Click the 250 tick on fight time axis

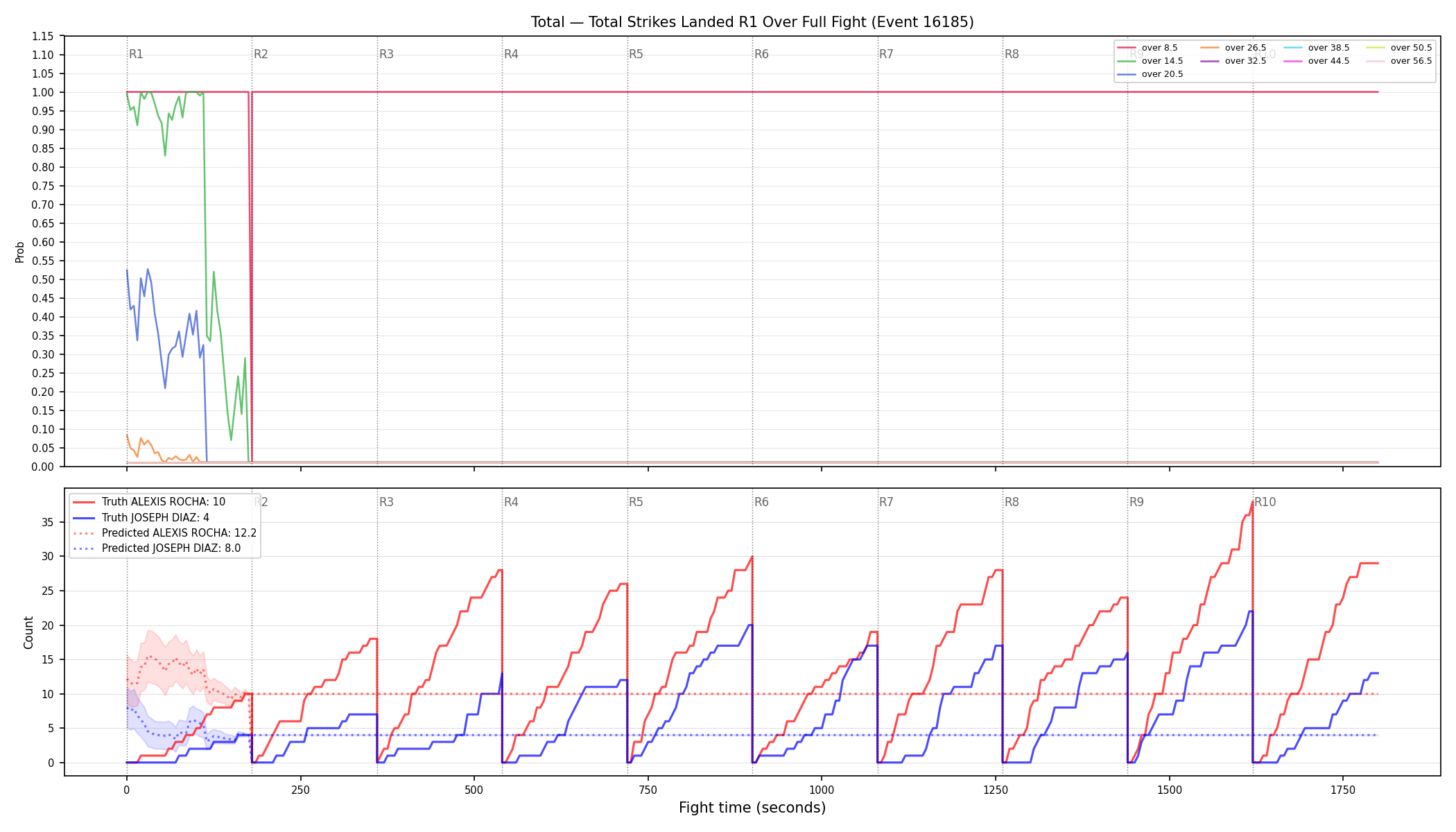(x=300, y=790)
